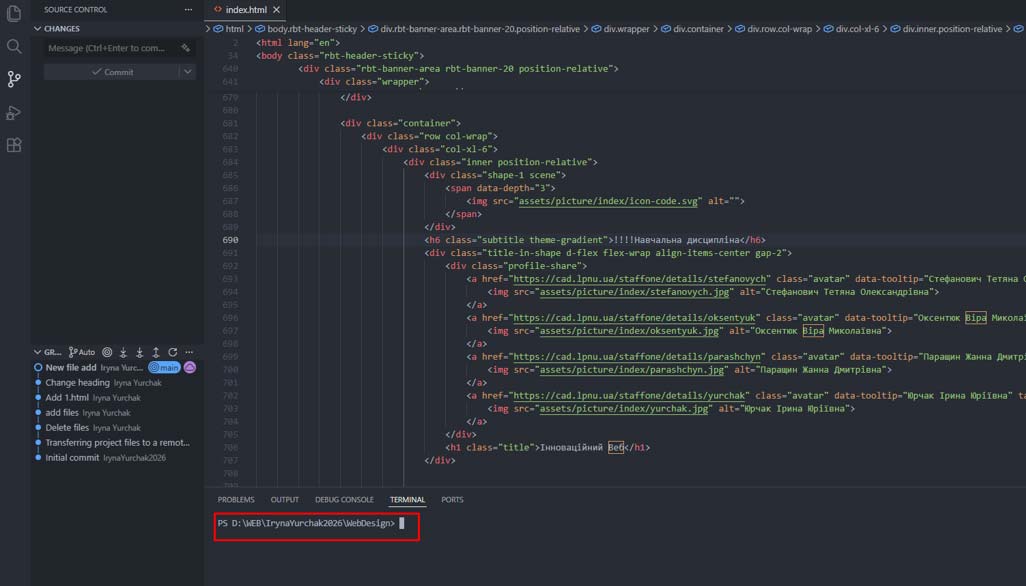Click the div.container breadcrumb
1026x586 pixels.
692,29
